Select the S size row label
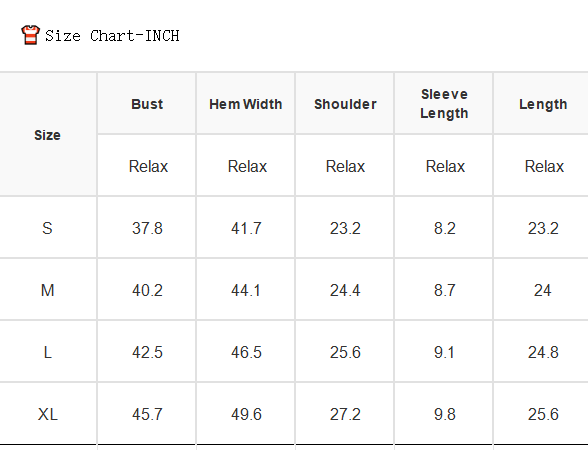 pyautogui.click(x=47, y=228)
